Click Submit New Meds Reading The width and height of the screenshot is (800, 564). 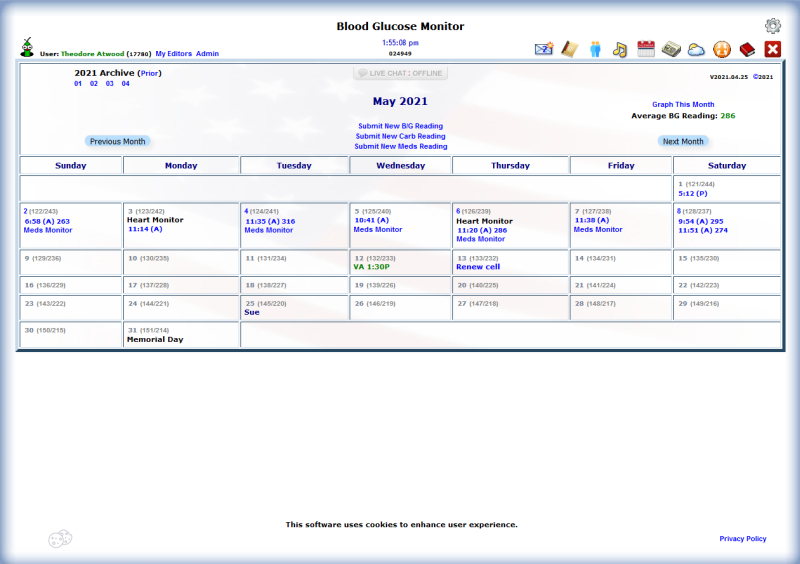pyautogui.click(x=401, y=146)
